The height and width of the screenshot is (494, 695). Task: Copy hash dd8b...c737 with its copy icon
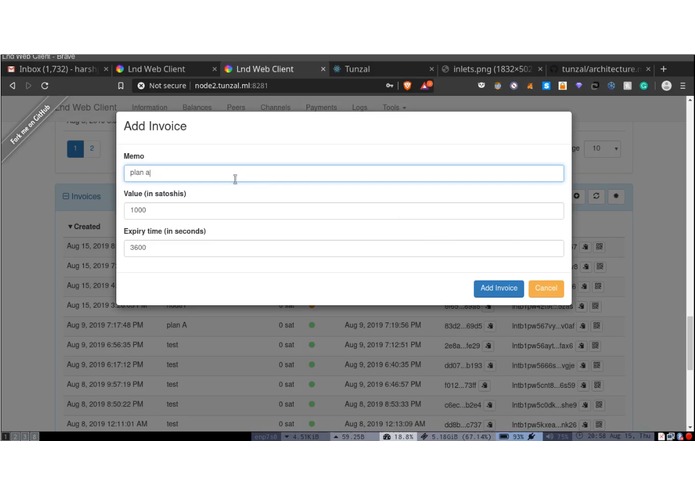pos(490,425)
